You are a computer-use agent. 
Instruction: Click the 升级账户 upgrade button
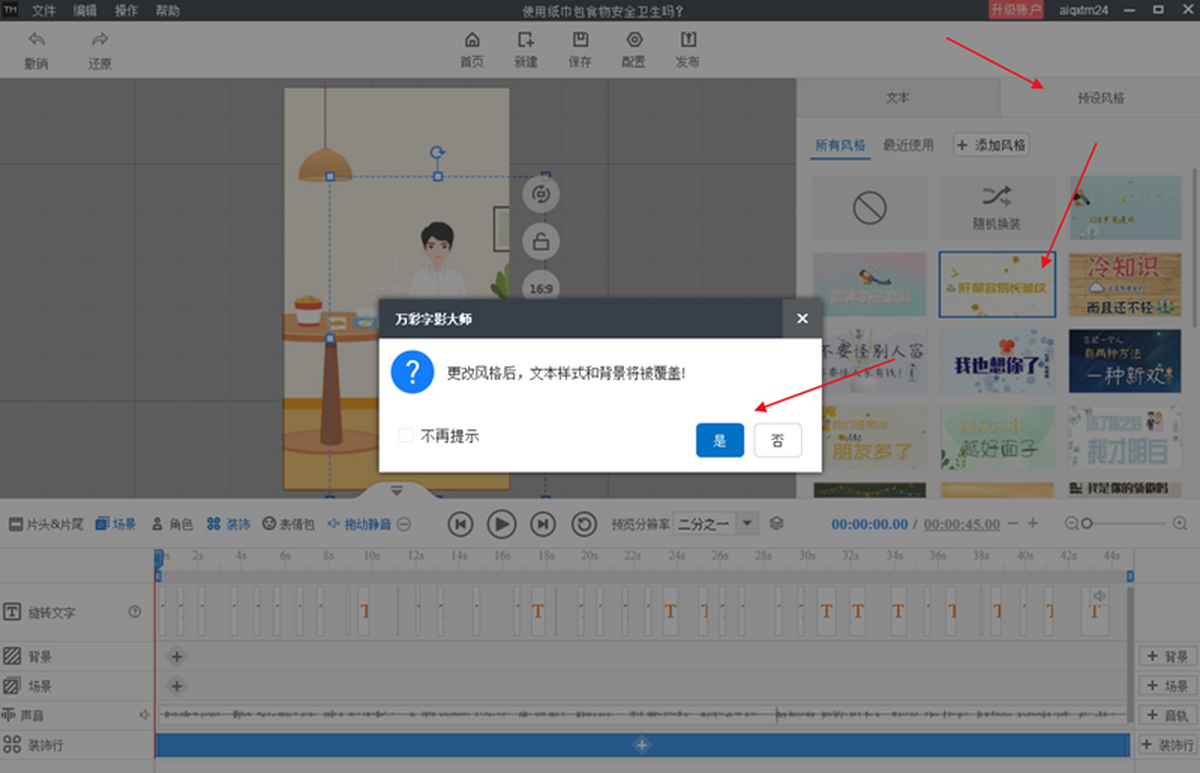click(1016, 10)
